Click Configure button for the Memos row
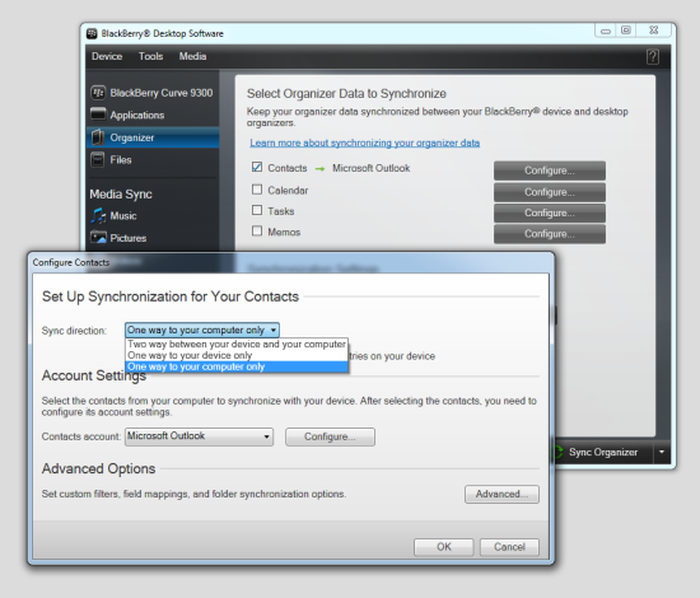This screenshot has height=598, width=700. tap(550, 234)
